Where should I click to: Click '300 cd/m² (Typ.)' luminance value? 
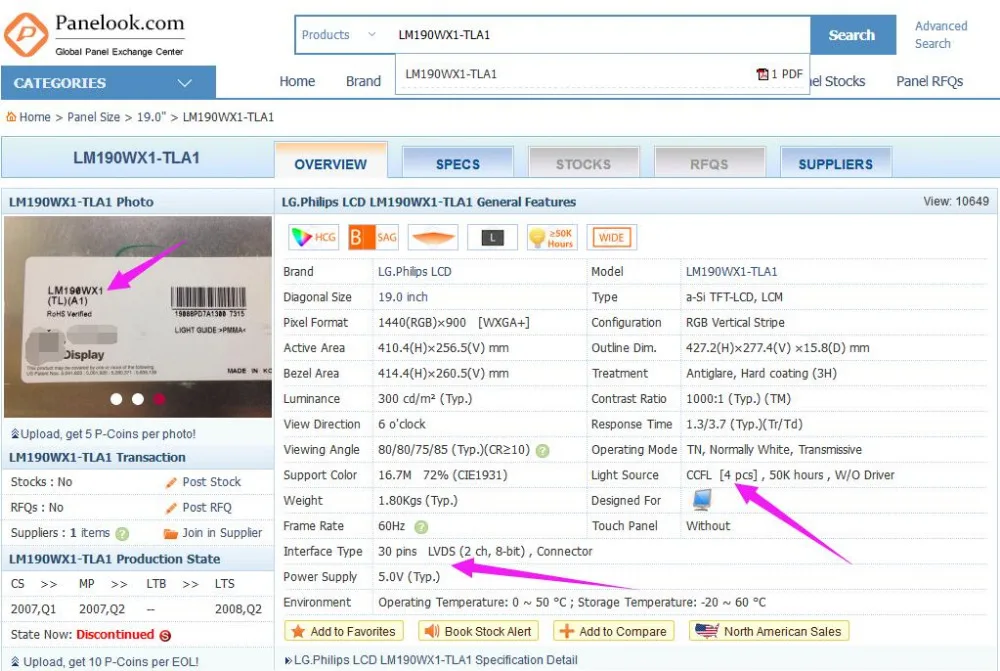(425, 399)
